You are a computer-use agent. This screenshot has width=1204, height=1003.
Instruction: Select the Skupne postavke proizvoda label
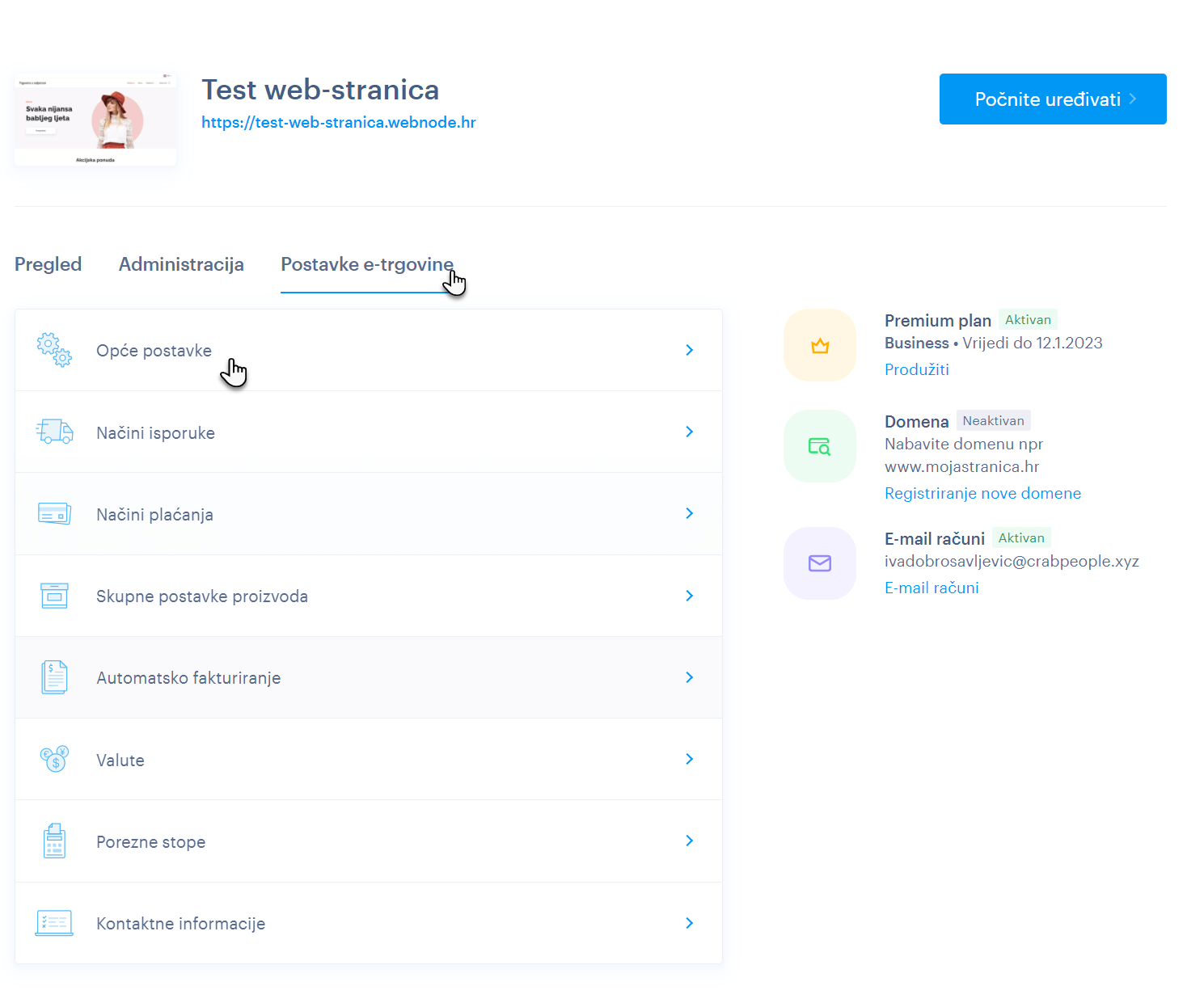(202, 596)
